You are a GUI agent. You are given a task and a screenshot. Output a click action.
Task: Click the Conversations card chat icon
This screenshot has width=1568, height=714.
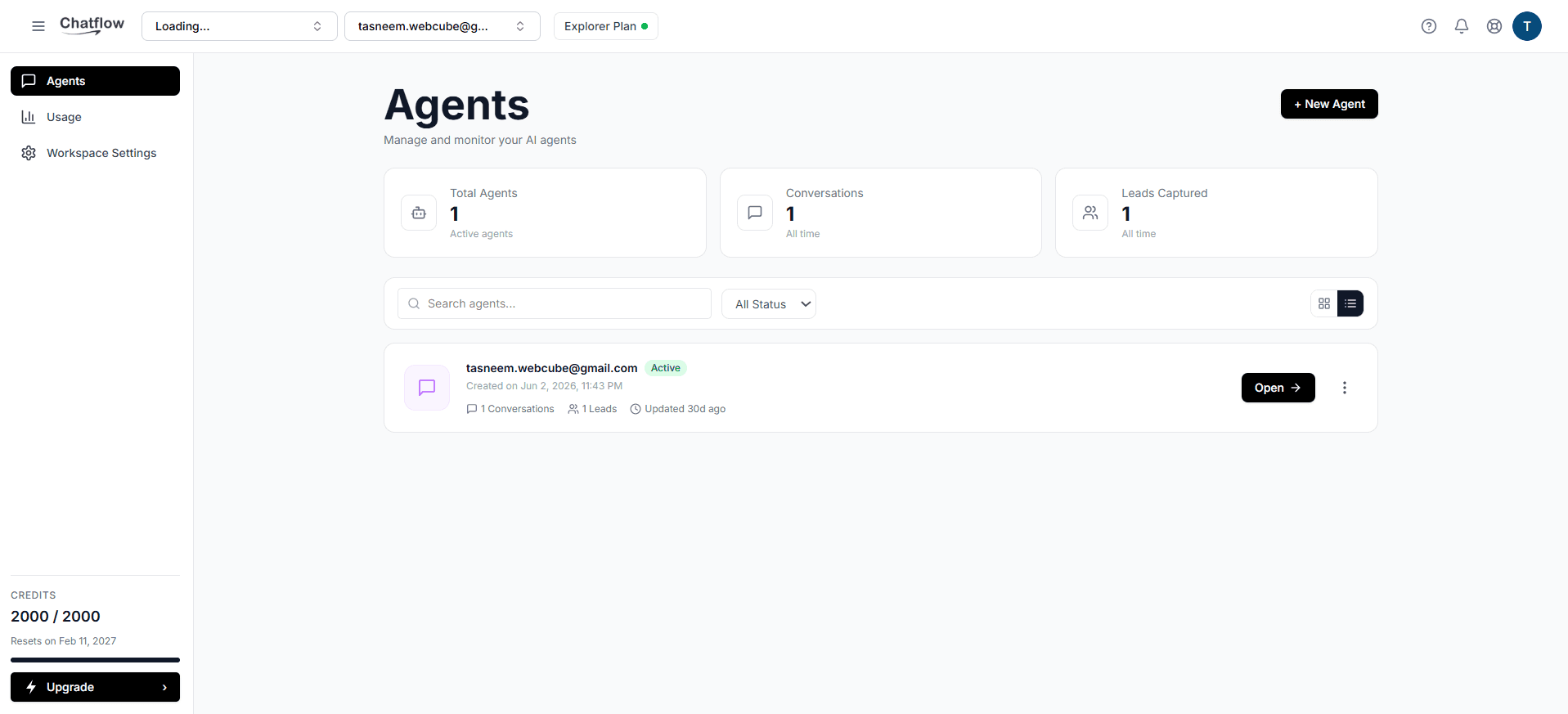pyautogui.click(x=755, y=213)
